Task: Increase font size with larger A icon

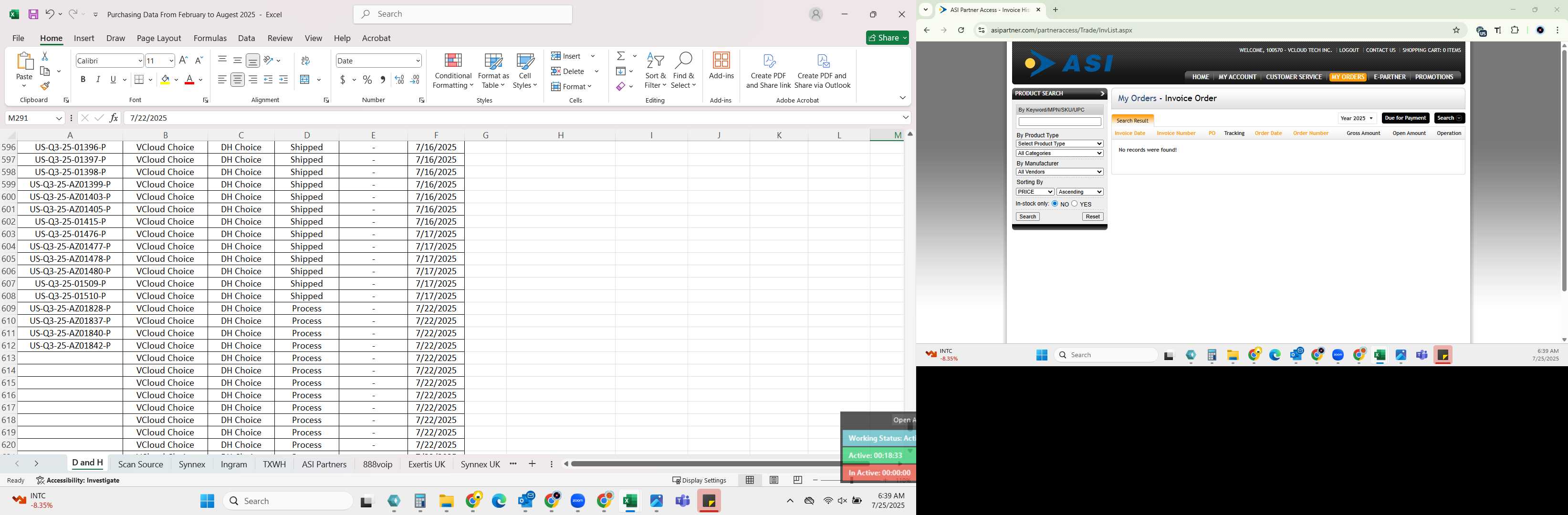Action: (x=183, y=60)
